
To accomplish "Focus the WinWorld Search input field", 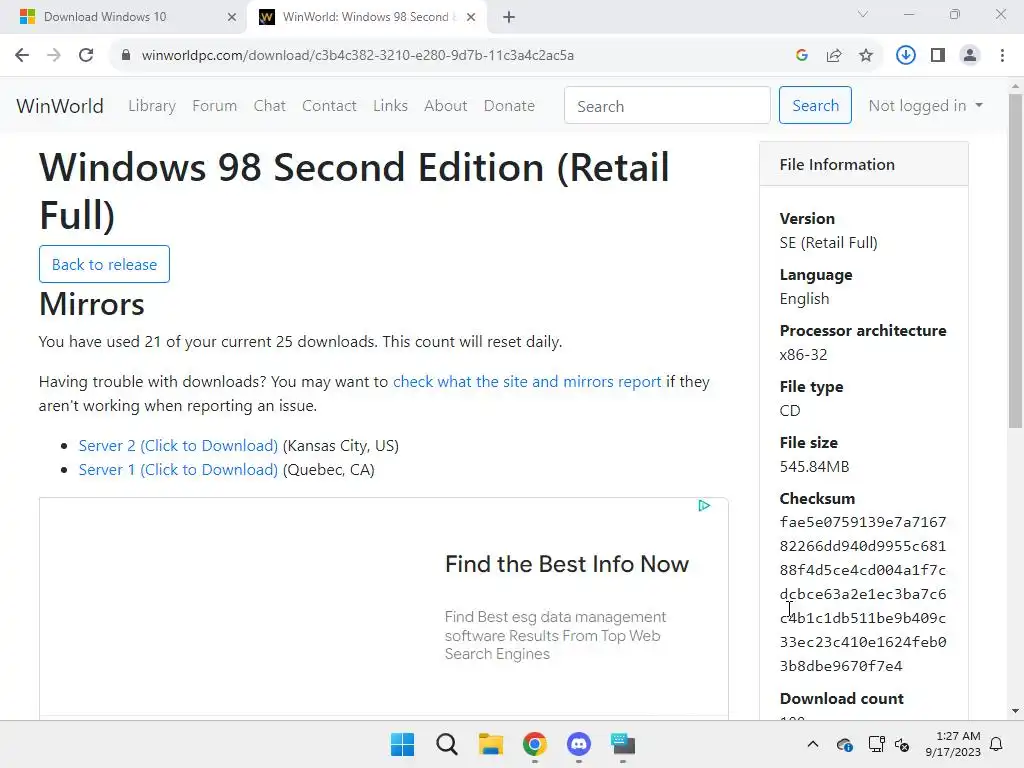I will coord(667,105).
